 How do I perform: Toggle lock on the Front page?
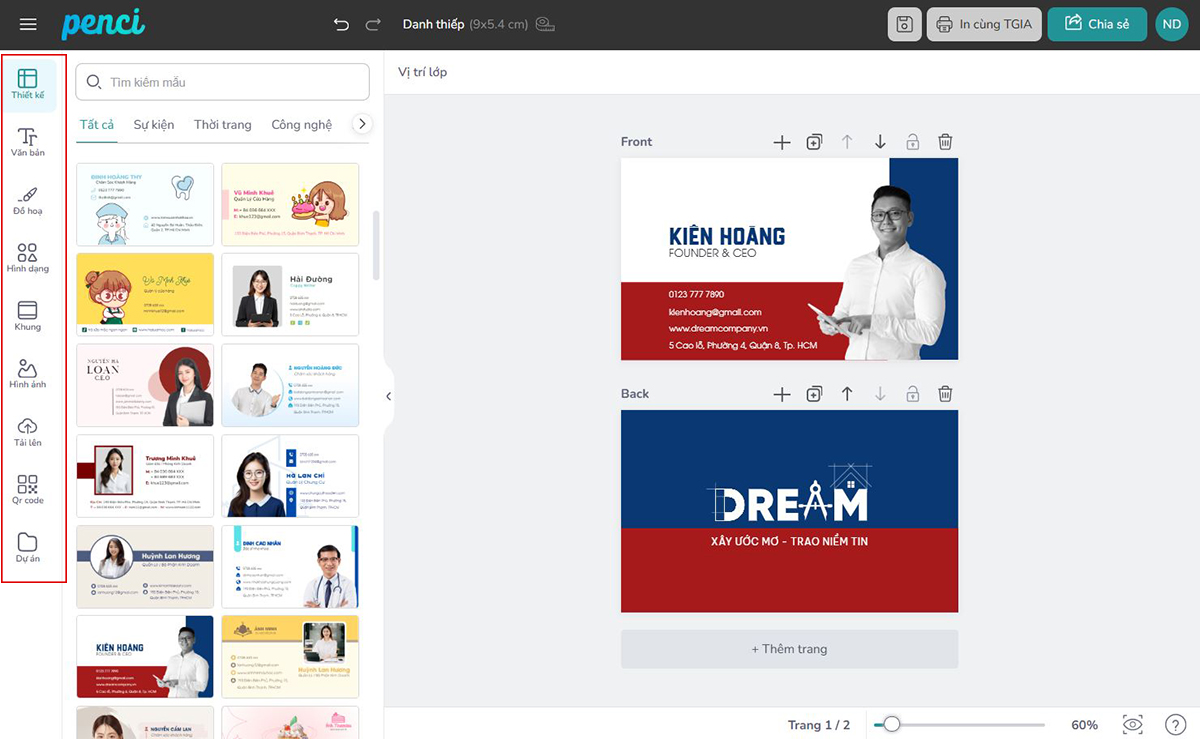[912, 142]
